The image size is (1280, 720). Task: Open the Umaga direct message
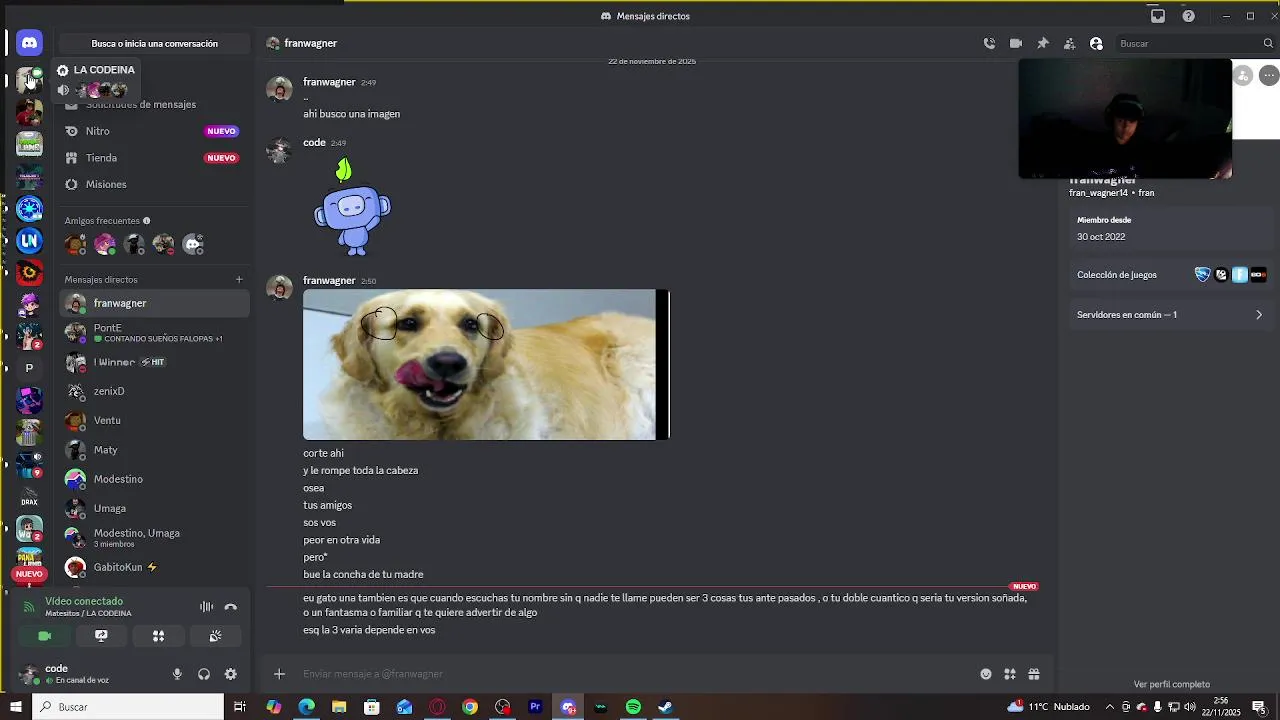tap(154, 508)
